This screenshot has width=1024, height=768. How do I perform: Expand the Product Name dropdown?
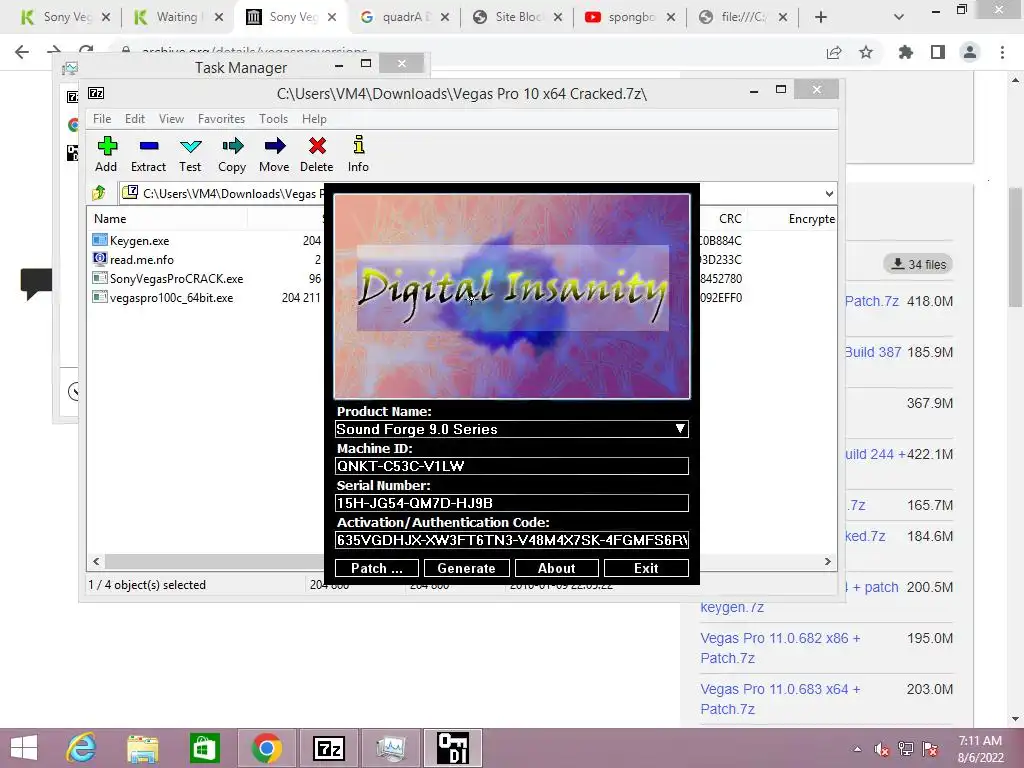(x=680, y=428)
